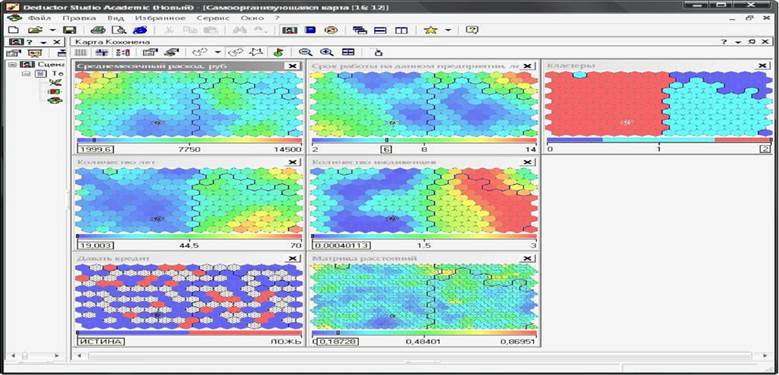Click the ИСТИНА value box under credit map
The height and width of the screenshot is (375, 779).
tap(101, 341)
